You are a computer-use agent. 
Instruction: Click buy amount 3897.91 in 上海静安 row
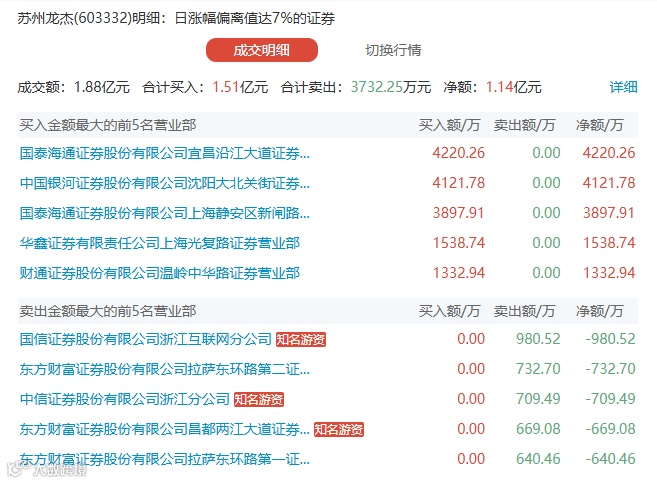[x=459, y=213]
